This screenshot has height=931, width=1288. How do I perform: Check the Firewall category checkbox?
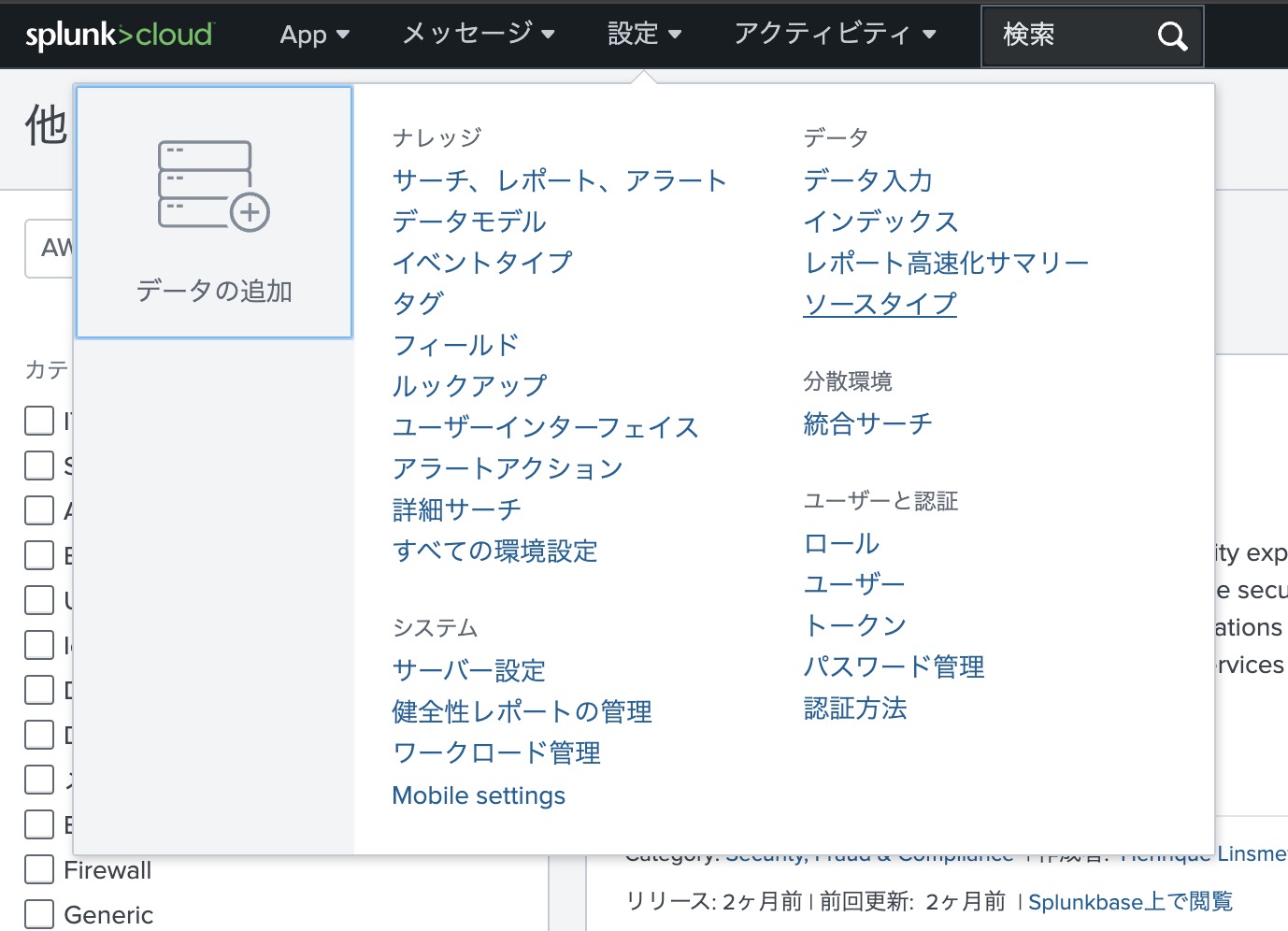[38, 868]
